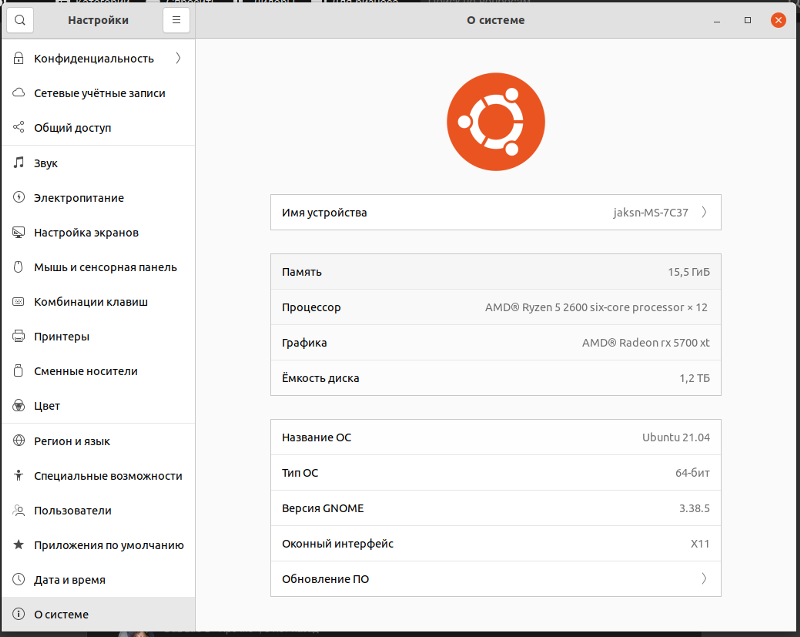The image size is (800, 637).
Task: Open Комбинации клавиш settings
Action: click(98, 301)
